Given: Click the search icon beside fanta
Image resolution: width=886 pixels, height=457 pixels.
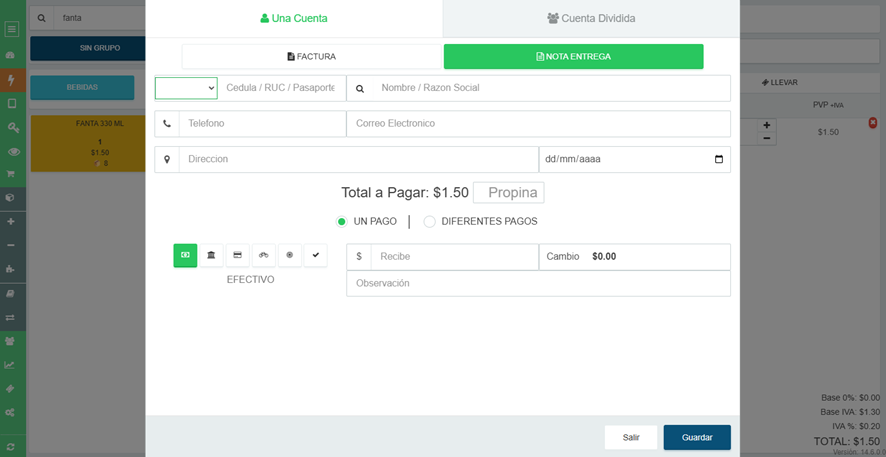Looking at the screenshot, I should point(41,18).
